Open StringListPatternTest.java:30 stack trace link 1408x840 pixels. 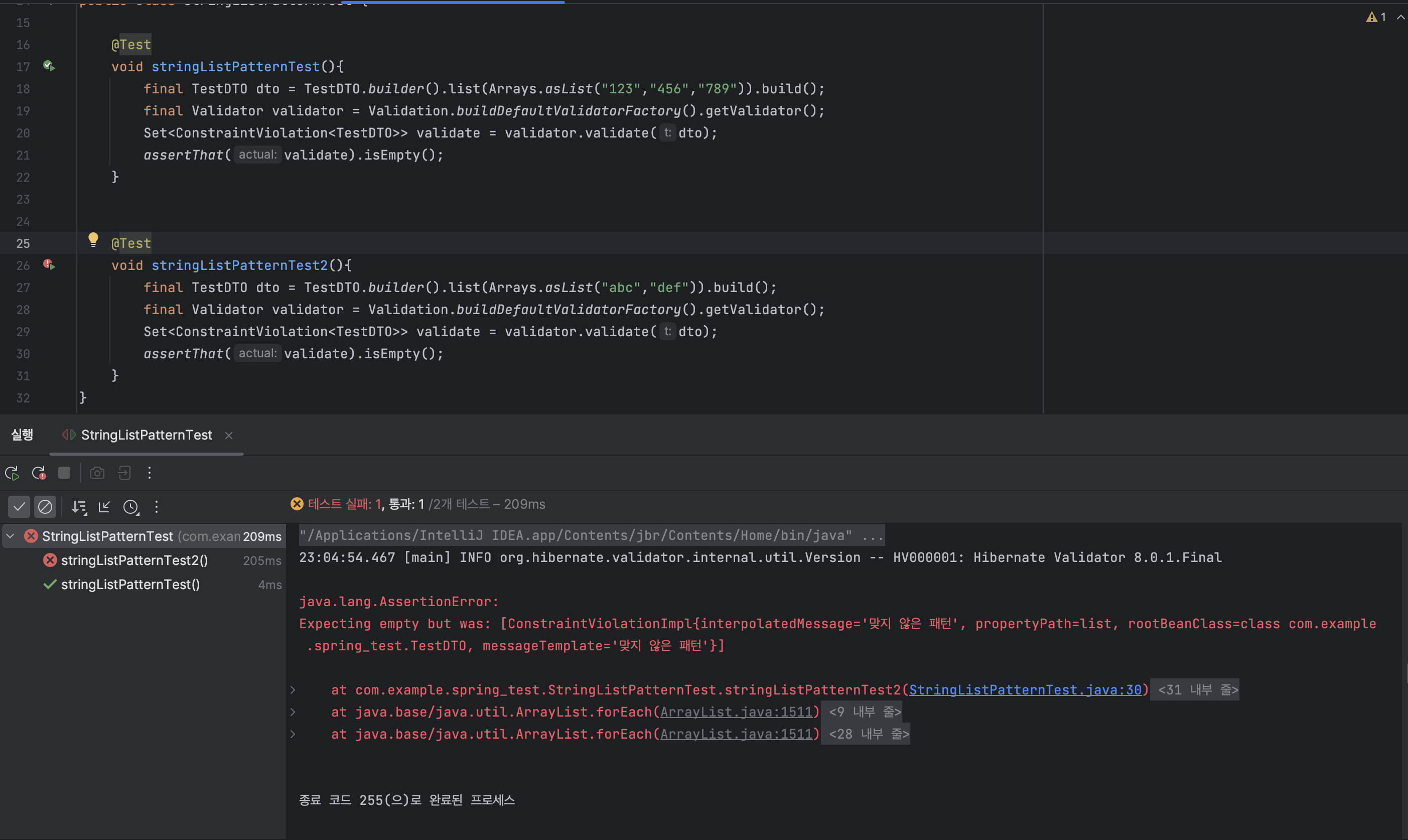[1025, 689]
